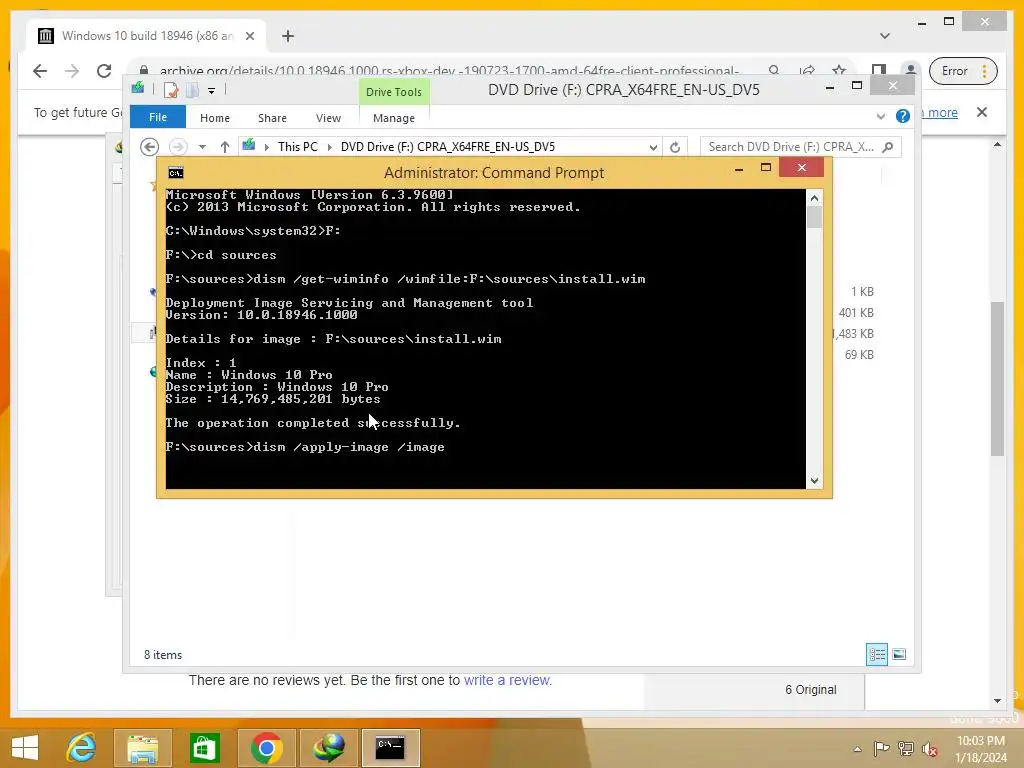Viewport: 1024px width, 768px height.
Task: Select the Windows 10 build 18946 Chrome tab
Action: pos(147,36)
